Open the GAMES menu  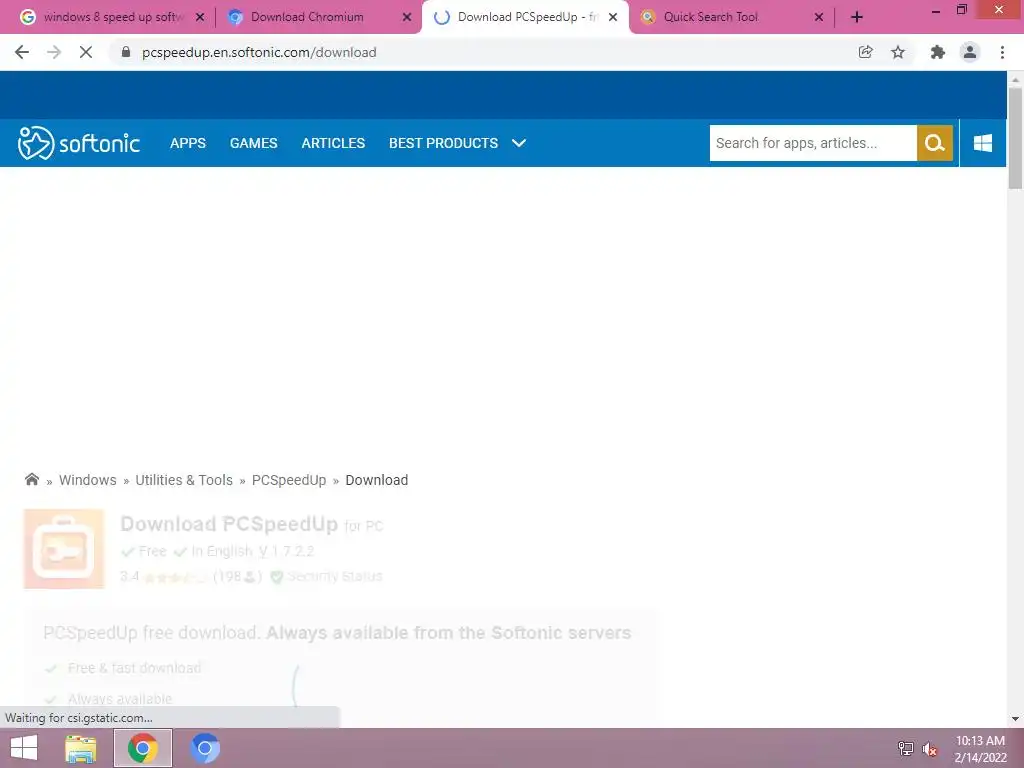pyautogui.click(x=253, y=143)
